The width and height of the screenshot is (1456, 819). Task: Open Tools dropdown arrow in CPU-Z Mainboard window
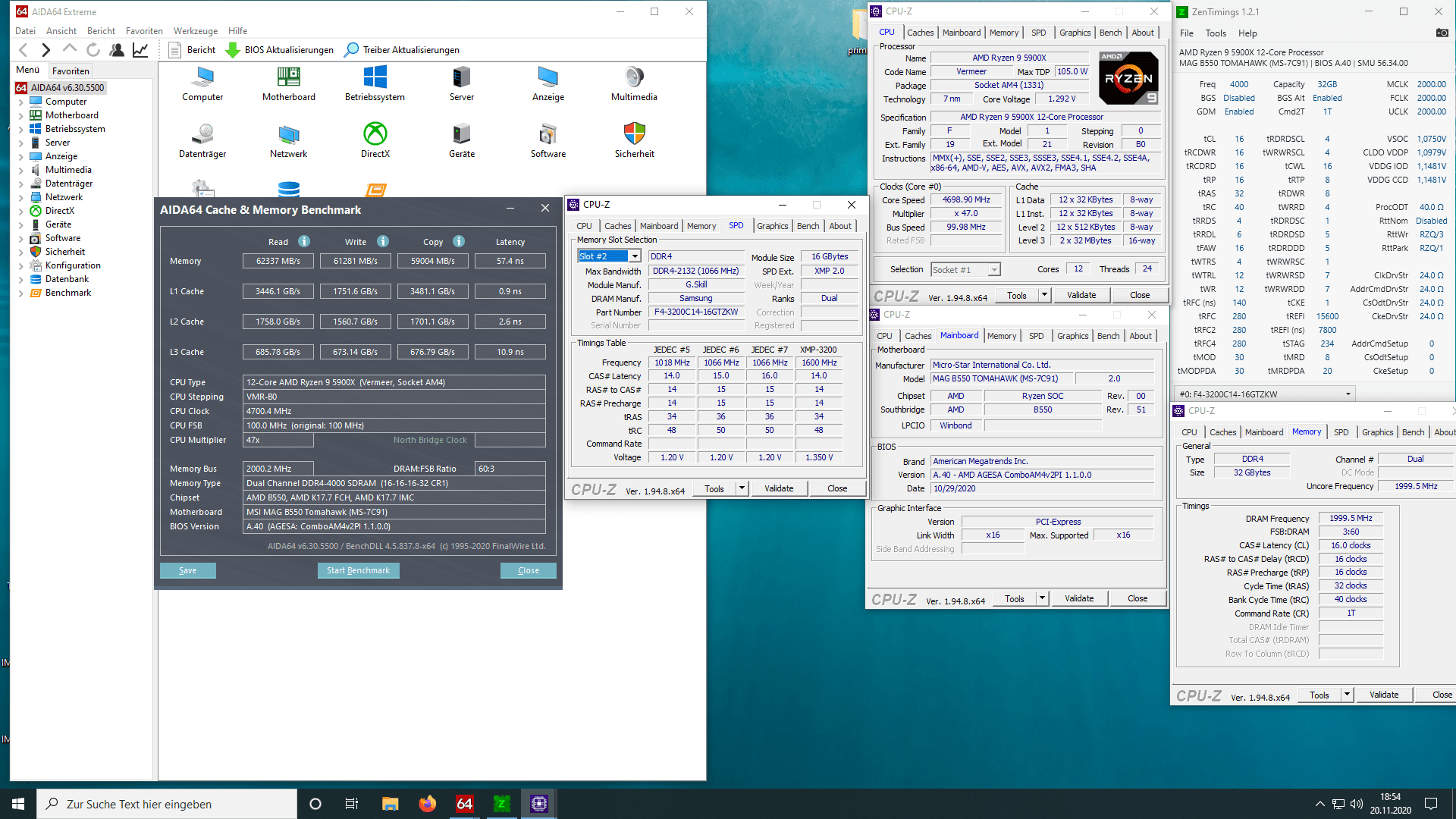pyautogui.click(x=1043, y=598)
